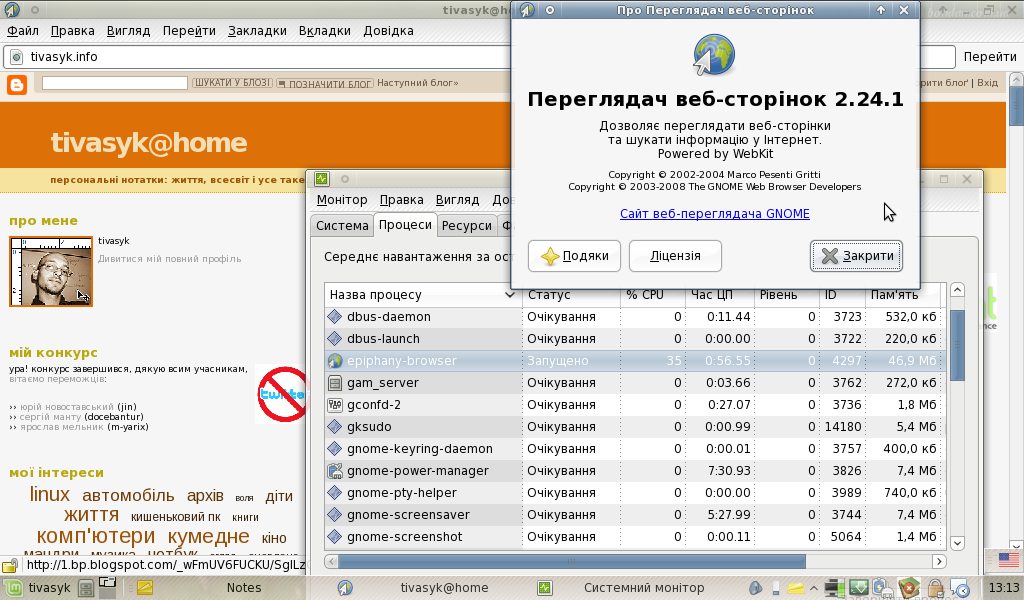The height and width of the screenshot is (600, 1024).
Task: Click the process list horizontal scrollbar thumb
Action: [x=571, y=561]
